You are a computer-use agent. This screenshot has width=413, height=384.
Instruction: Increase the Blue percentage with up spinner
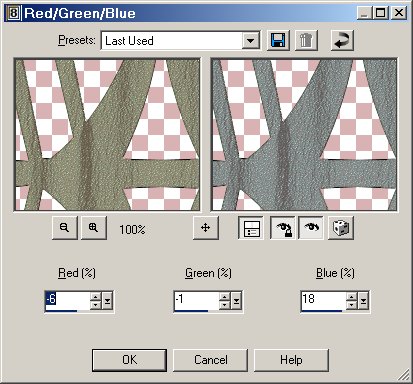352,297
